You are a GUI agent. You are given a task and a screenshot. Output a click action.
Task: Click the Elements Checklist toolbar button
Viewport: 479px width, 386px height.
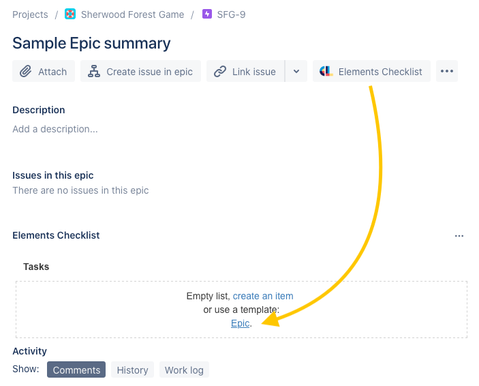[372, 71]
